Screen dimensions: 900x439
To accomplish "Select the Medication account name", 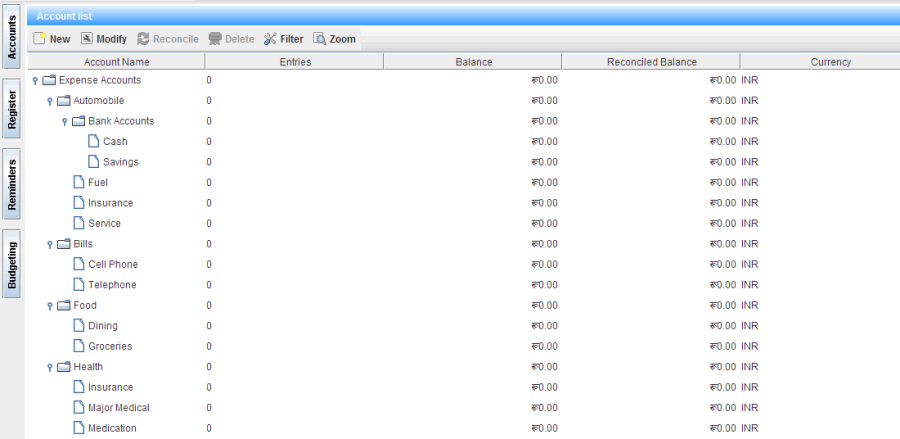I will (x=112, y=428).
